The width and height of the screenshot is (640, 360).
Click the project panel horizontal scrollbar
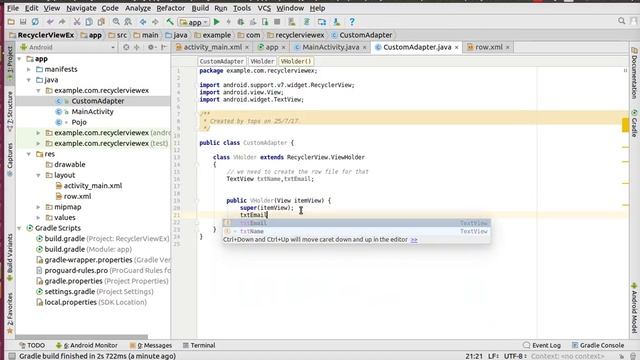pyautogui.click(x=82, y=337)
